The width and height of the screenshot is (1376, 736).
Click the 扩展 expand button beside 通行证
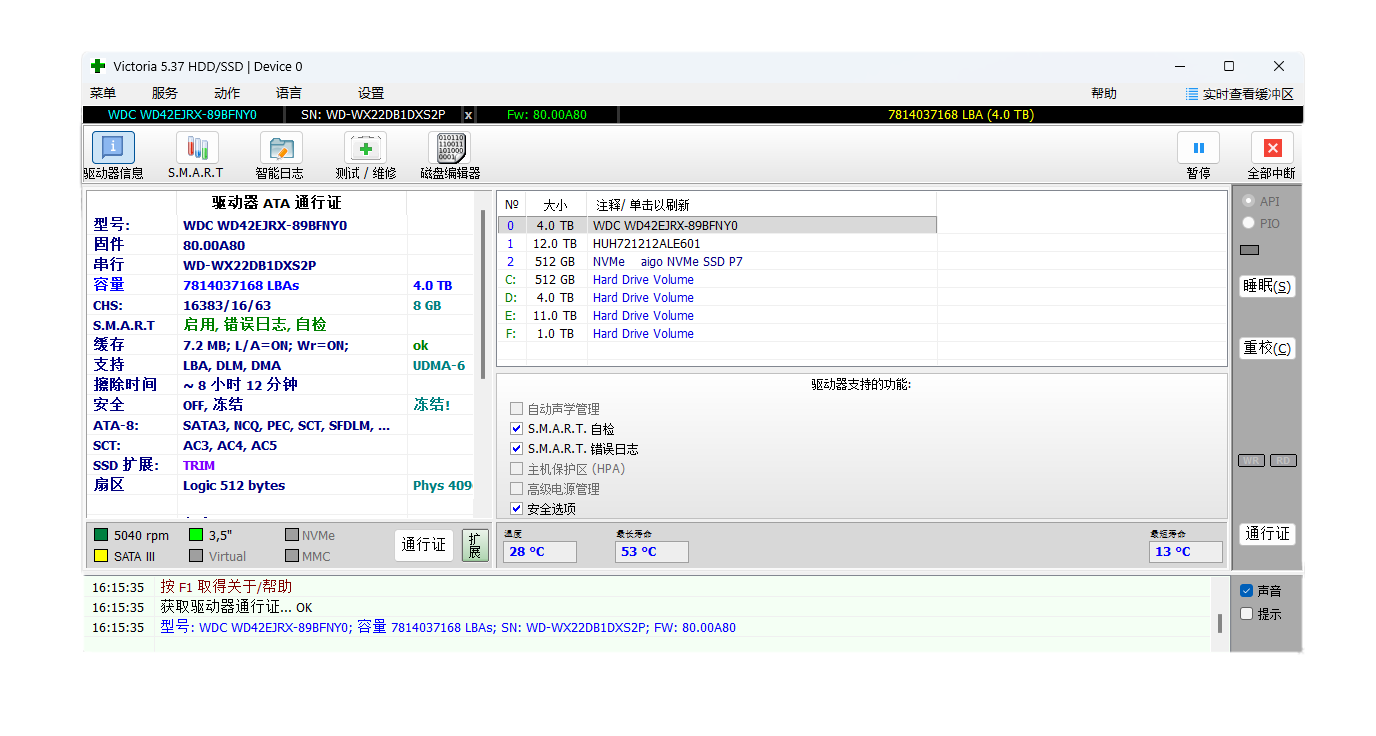(x=475, y=545)
